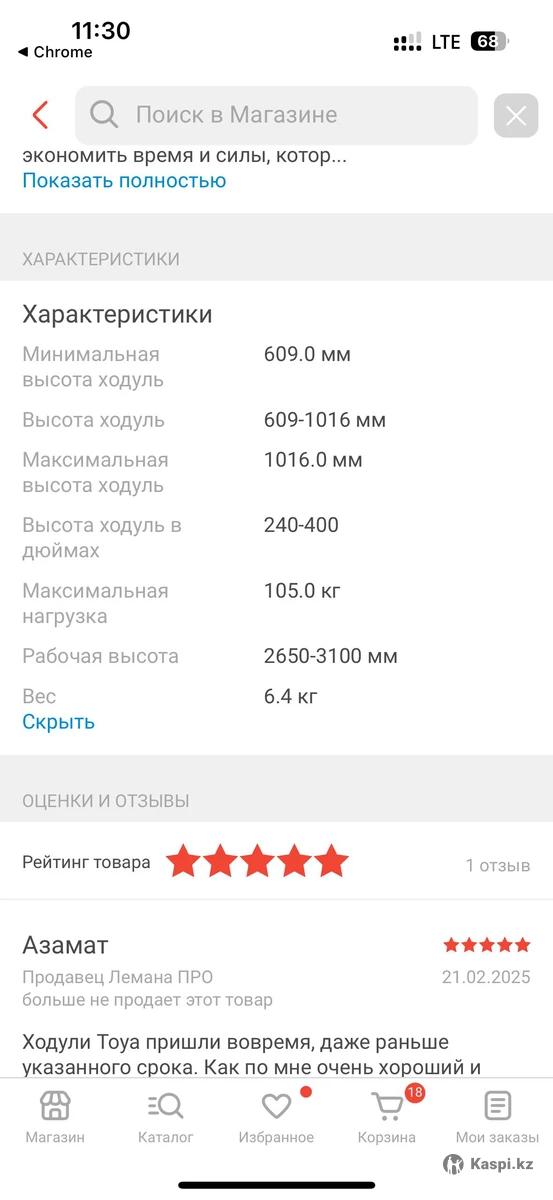The width and height of the screenshot is (553, 1200).
Task: Tap the Магазин tab label
Action: (55, 1137)
